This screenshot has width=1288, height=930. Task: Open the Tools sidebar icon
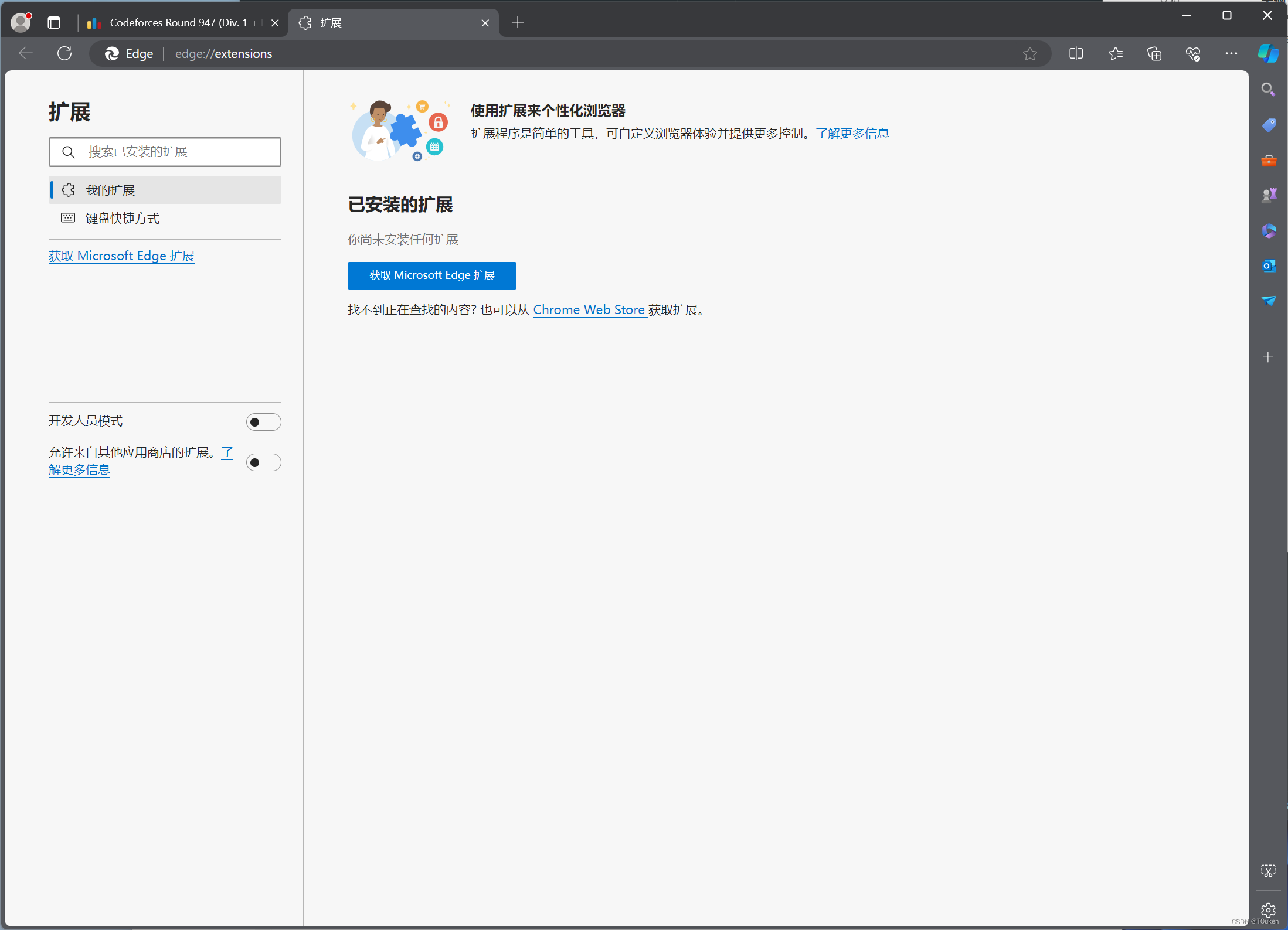(1269, 160)
